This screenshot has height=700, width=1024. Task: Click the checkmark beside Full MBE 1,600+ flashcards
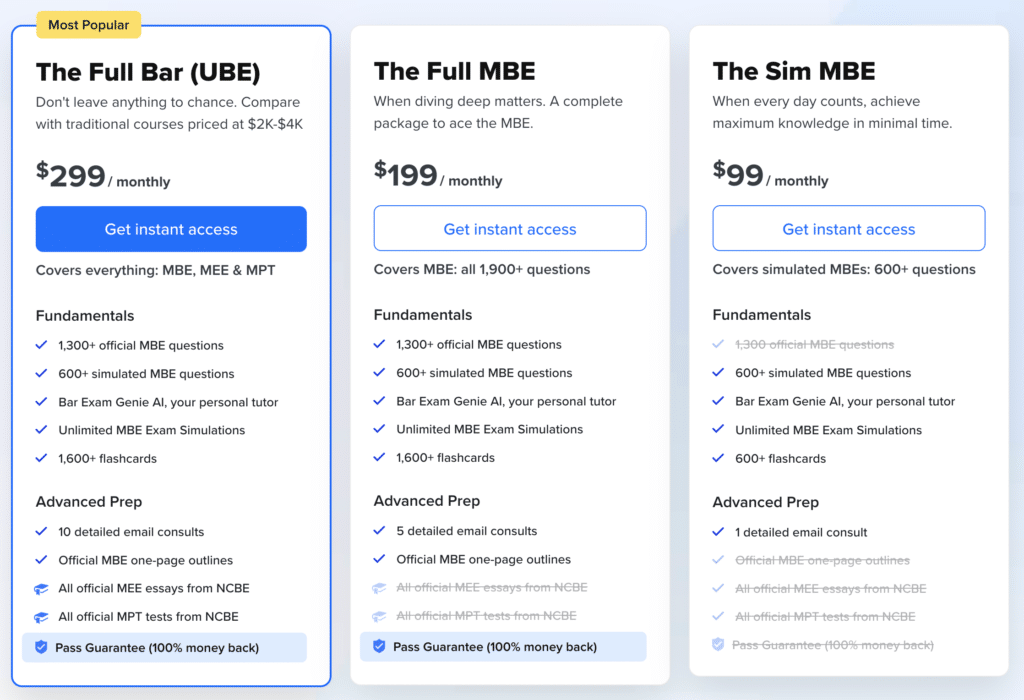coord(379,458)
